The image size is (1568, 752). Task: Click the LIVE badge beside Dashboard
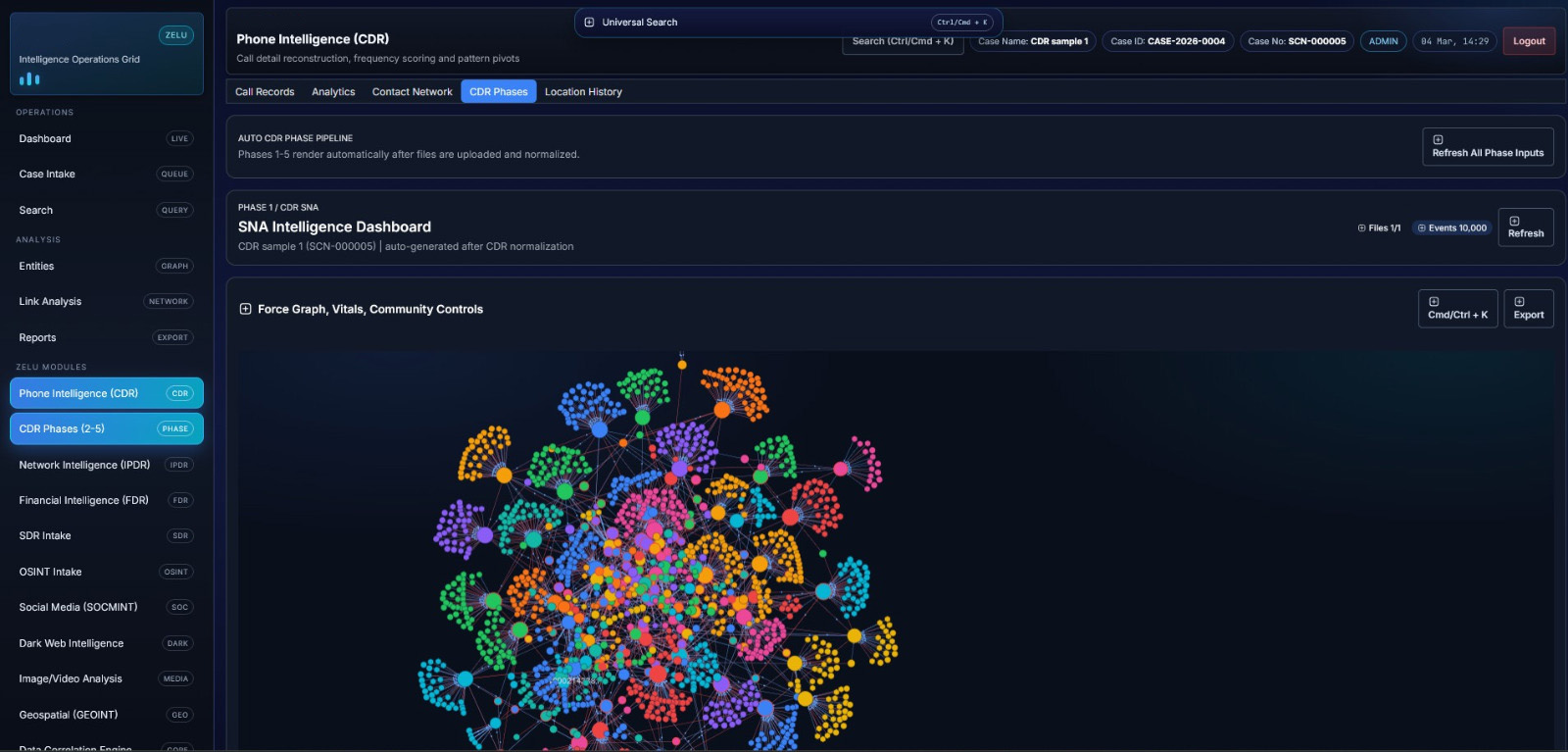[x=179, y=139]
